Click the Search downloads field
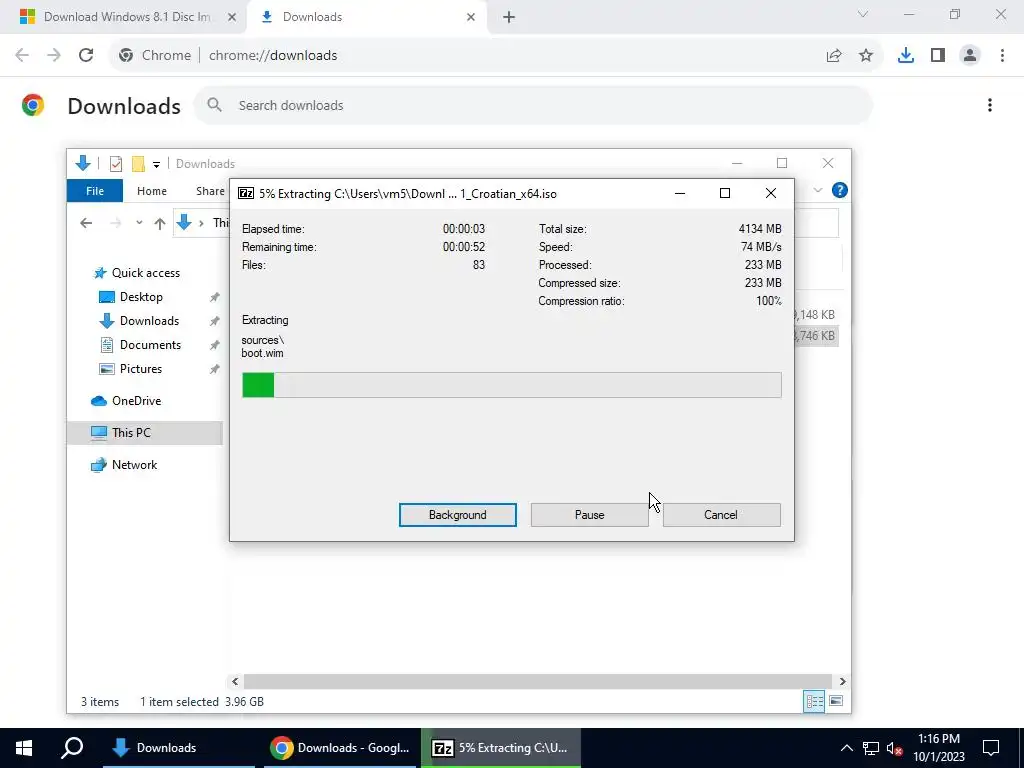Viewport: 1024px width, 768px height. (x=532, y=105)
